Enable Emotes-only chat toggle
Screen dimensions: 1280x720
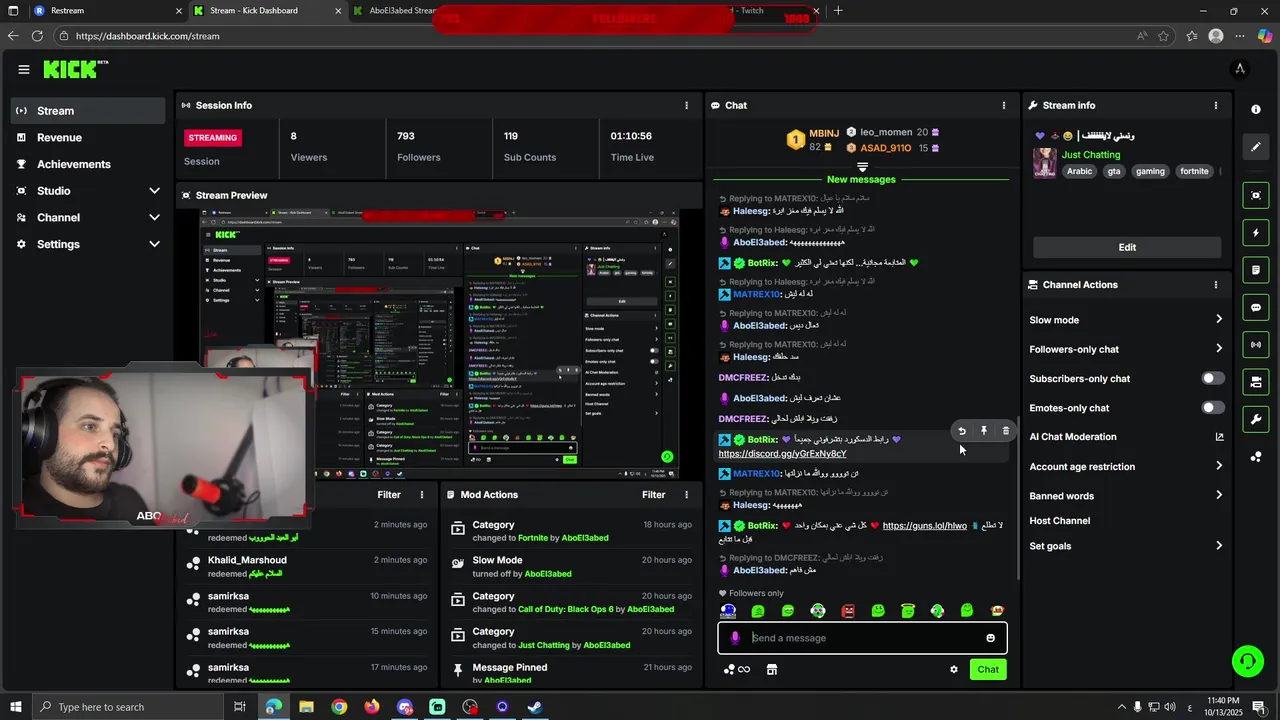1212,408
